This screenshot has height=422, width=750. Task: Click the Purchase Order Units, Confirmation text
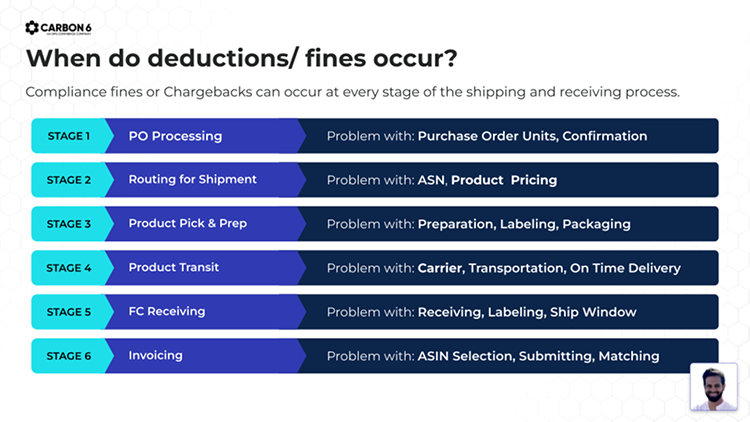coord(532,136)
